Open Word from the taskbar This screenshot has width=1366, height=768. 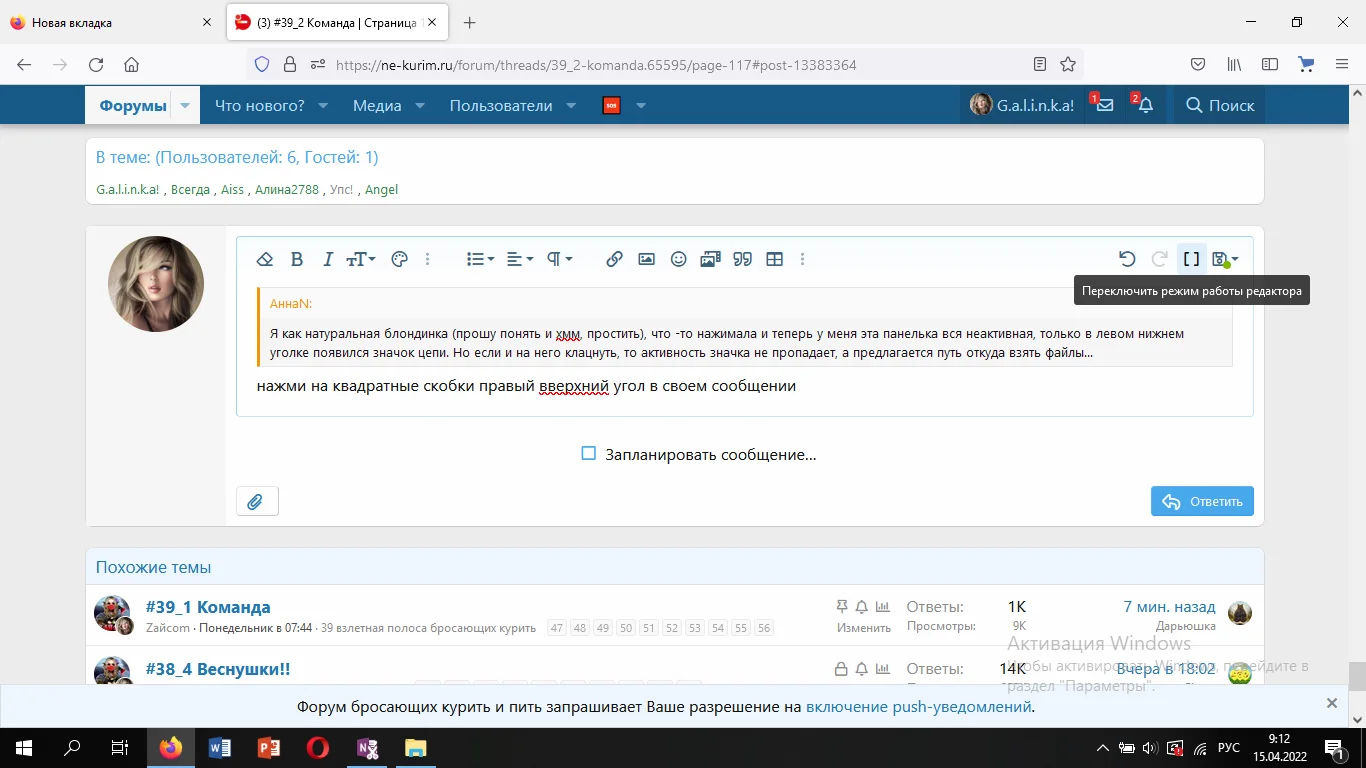point(219,747)
